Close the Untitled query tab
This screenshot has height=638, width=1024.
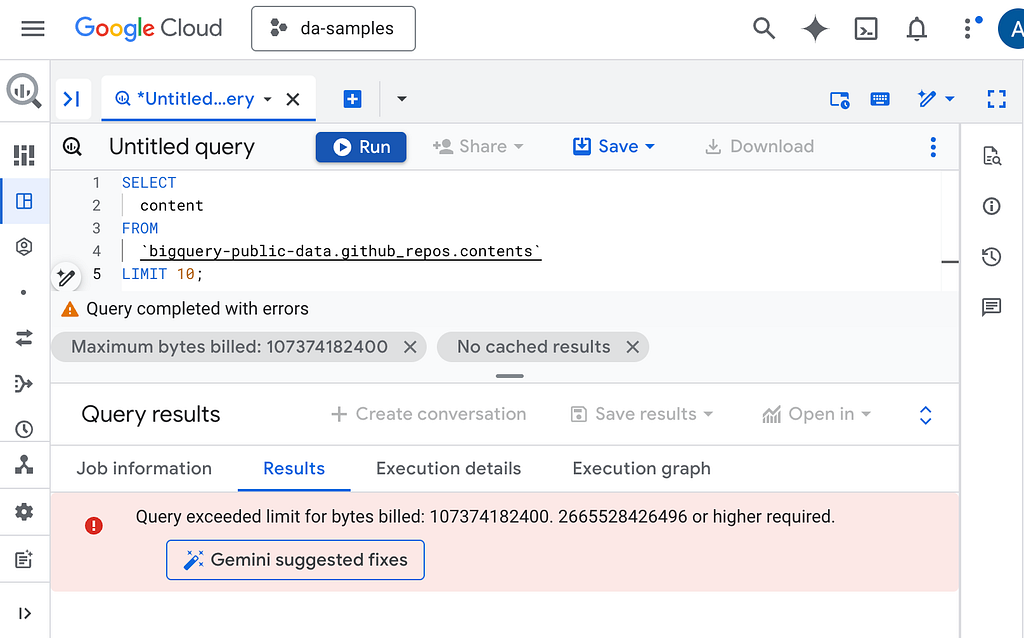tap(293, 99)
